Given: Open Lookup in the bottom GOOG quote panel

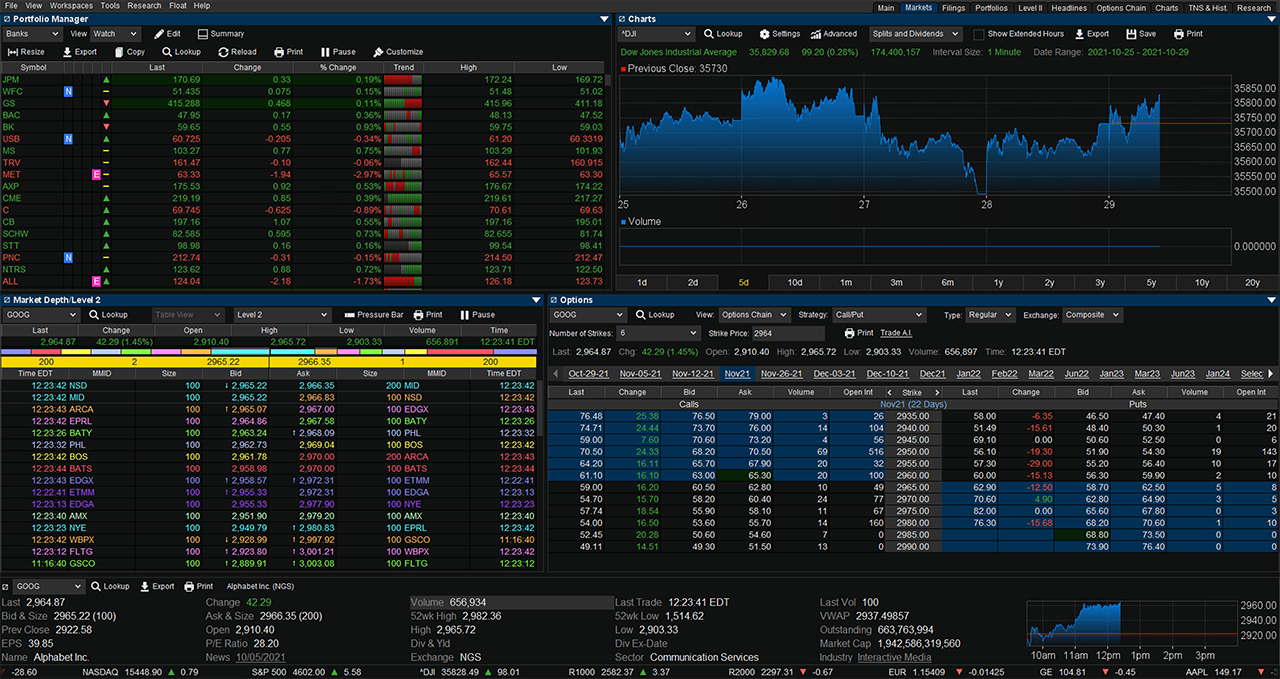Looking at the screenshot, I should tap(110, 587).
